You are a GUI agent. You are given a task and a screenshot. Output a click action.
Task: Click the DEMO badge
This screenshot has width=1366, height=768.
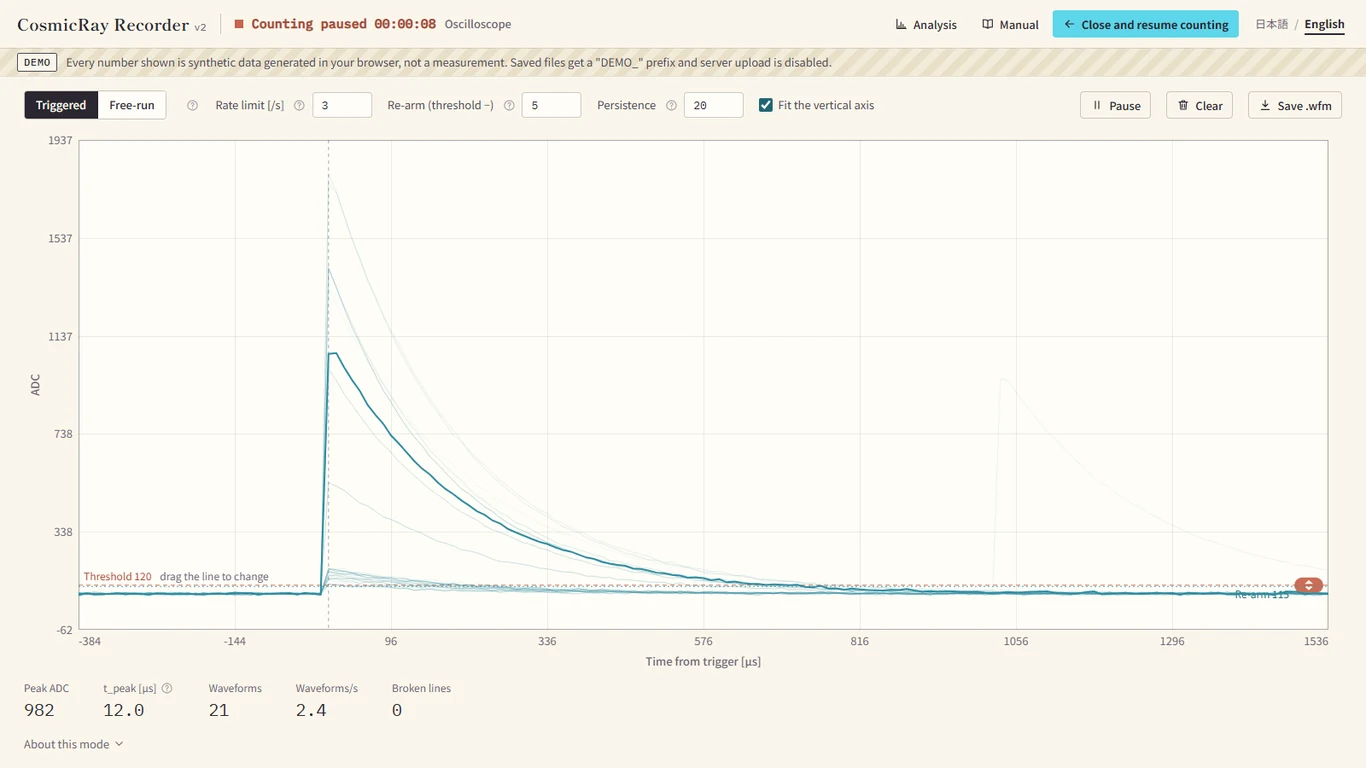[37, 62]
